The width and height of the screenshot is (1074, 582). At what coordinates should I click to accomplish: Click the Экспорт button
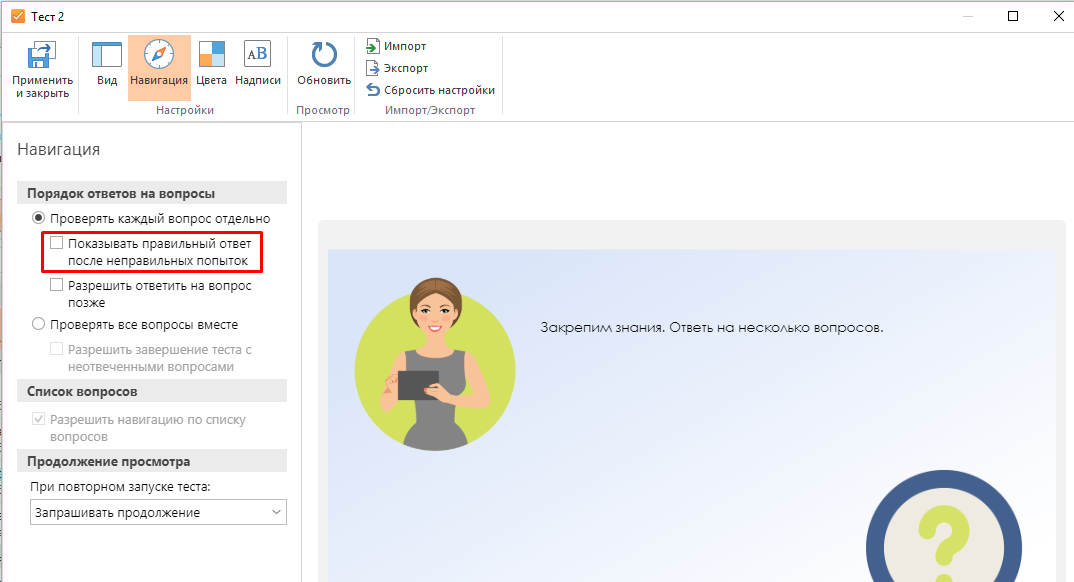[397, 68]
